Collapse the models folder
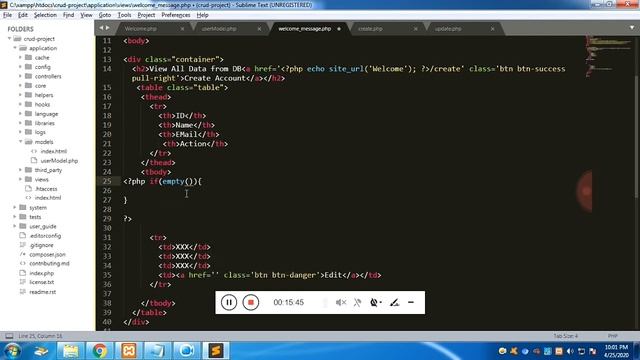 20,142
